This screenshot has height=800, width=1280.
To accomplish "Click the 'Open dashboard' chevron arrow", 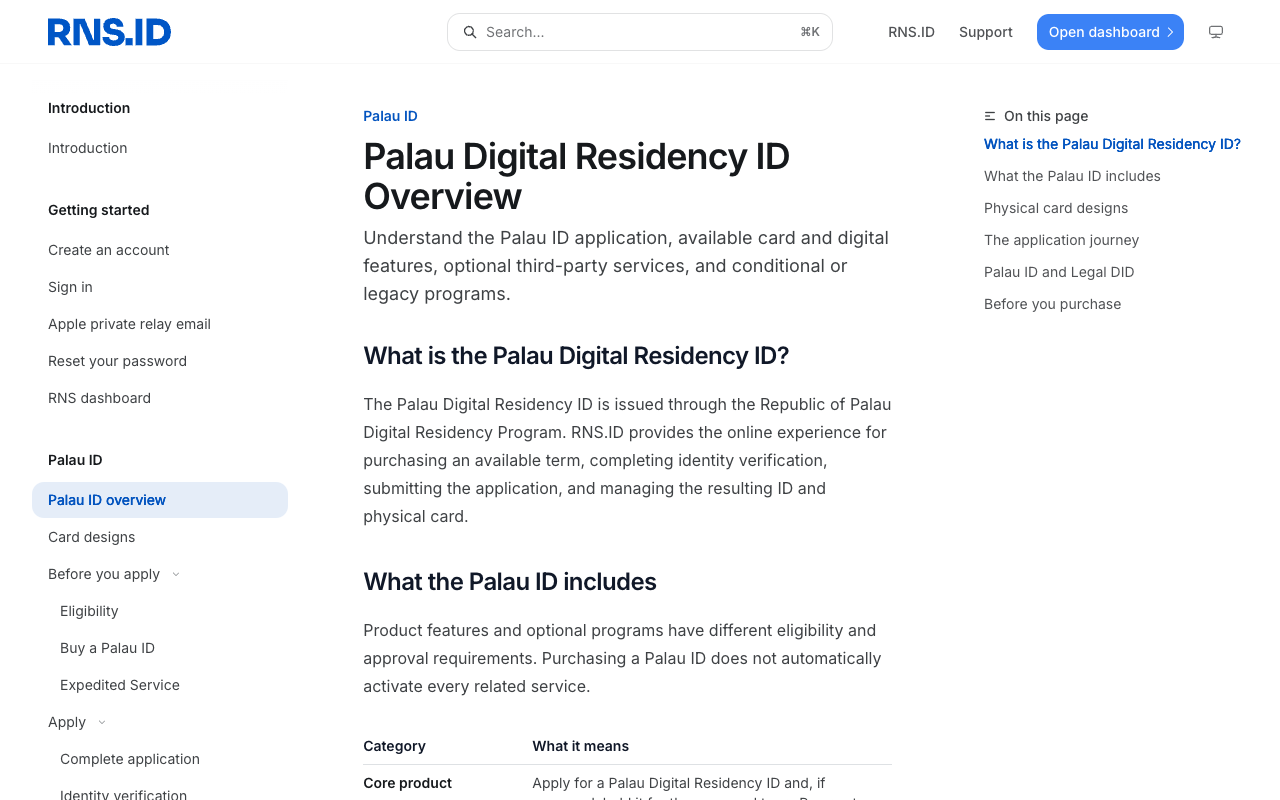I will coord(1170,32).
